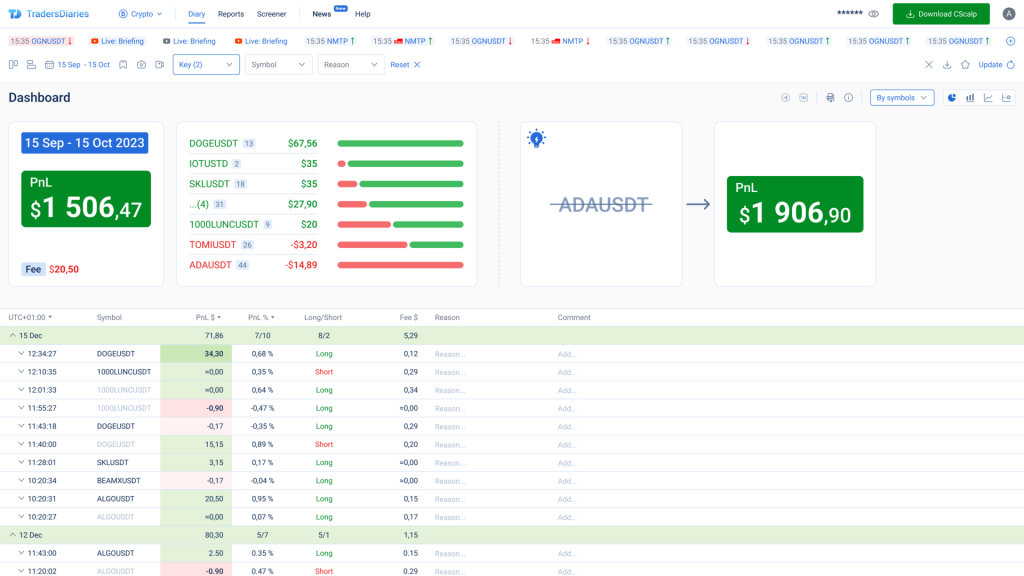Click the info icon near By symbols
This screenshot has height=576, width=1024.
[x=849, y=97]
